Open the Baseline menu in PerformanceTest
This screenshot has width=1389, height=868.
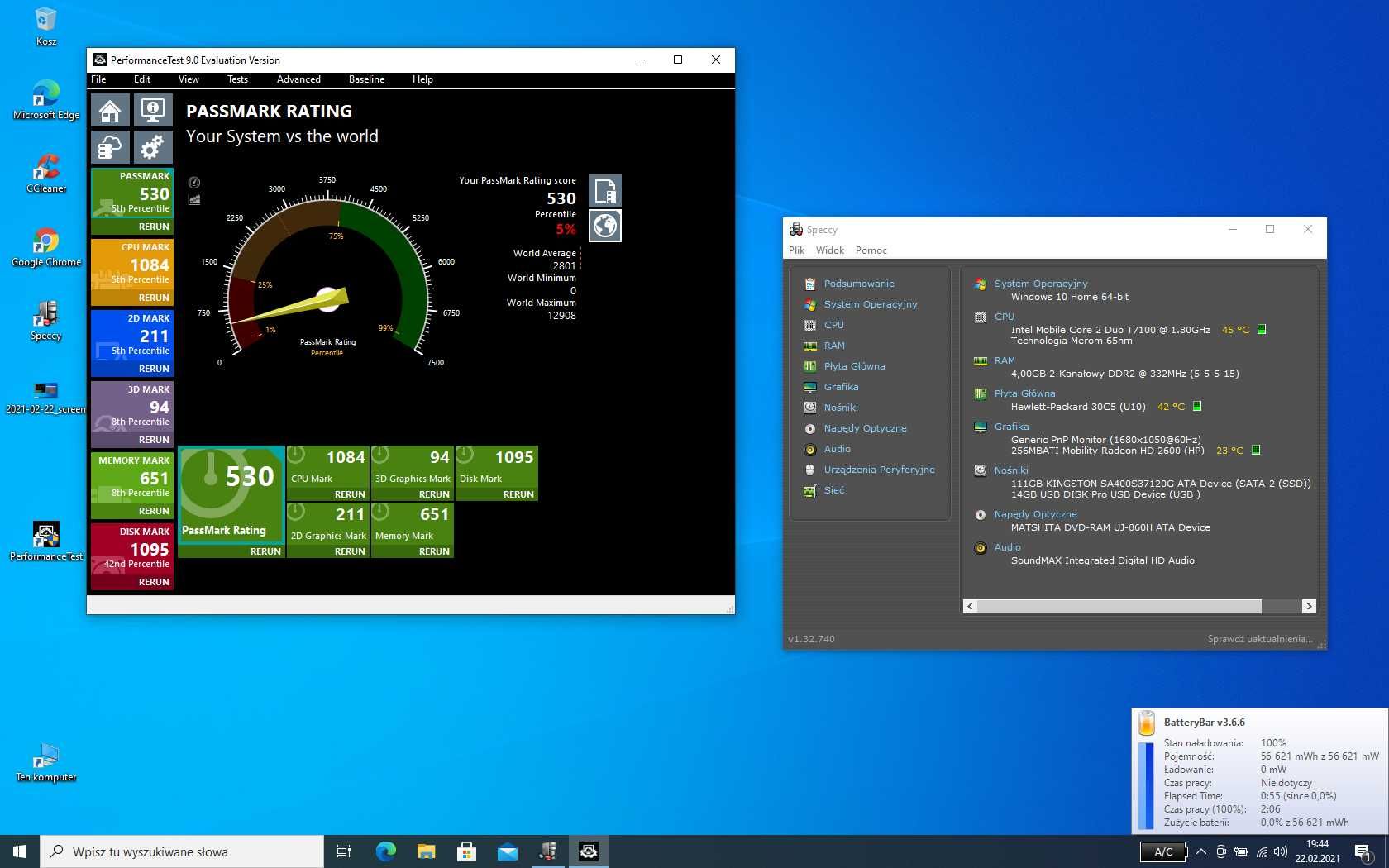click(x=366, y=79)
